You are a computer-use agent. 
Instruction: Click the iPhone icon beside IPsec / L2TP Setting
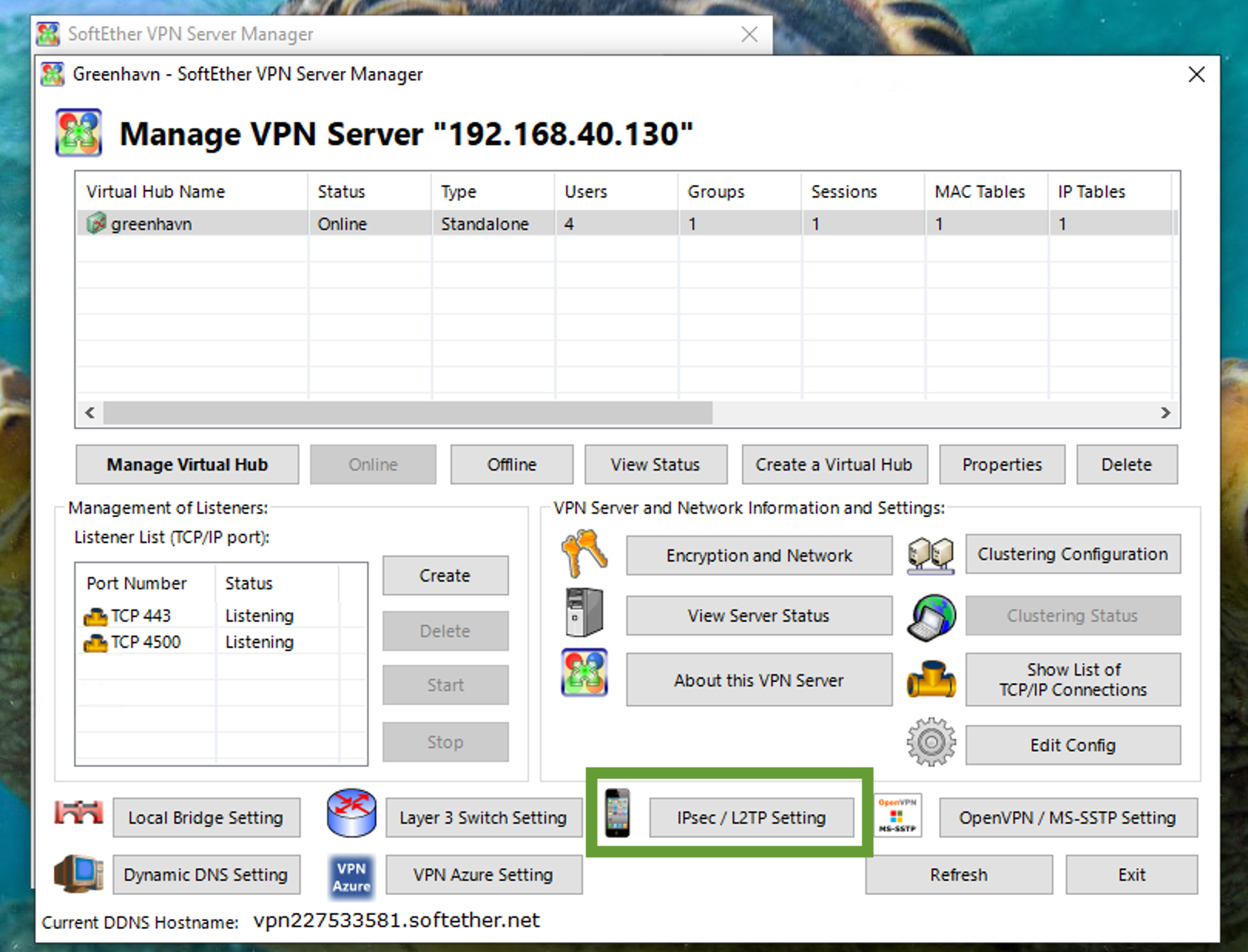pos(617,812)
